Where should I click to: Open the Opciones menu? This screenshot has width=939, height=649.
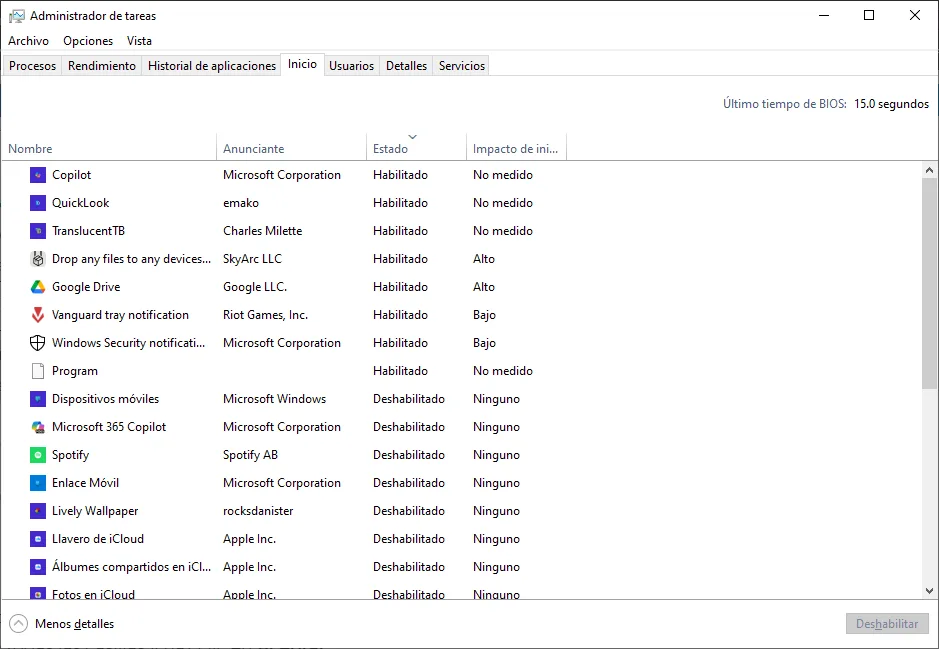88,41
